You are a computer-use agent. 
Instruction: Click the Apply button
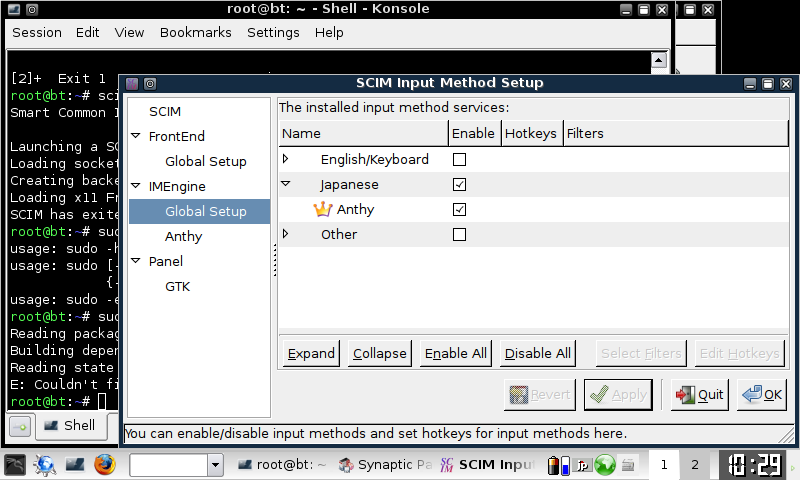pyautogui.click(x=618, y=395)
